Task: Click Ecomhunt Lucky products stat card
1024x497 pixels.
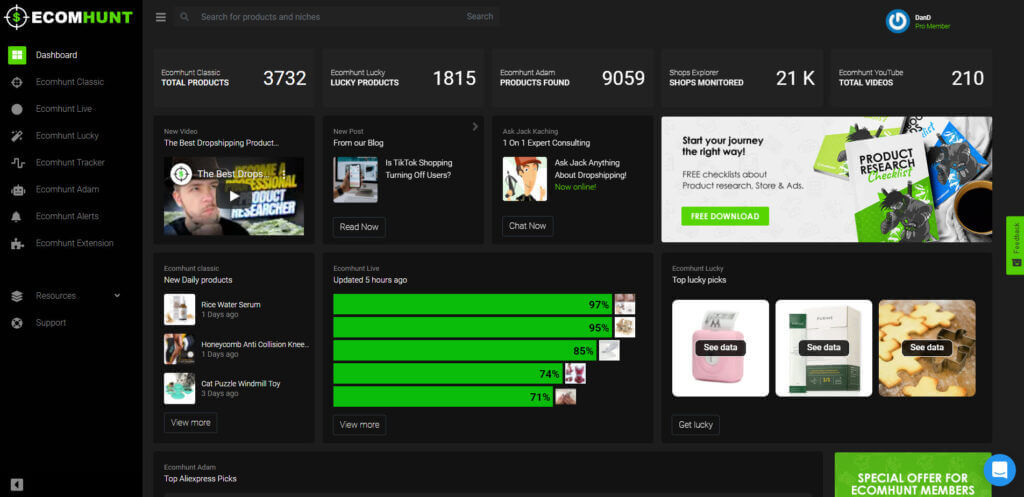Action: 403,78
